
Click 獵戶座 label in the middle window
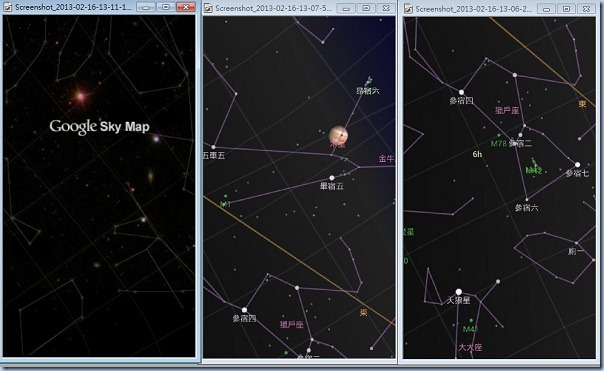coord(292,325)
